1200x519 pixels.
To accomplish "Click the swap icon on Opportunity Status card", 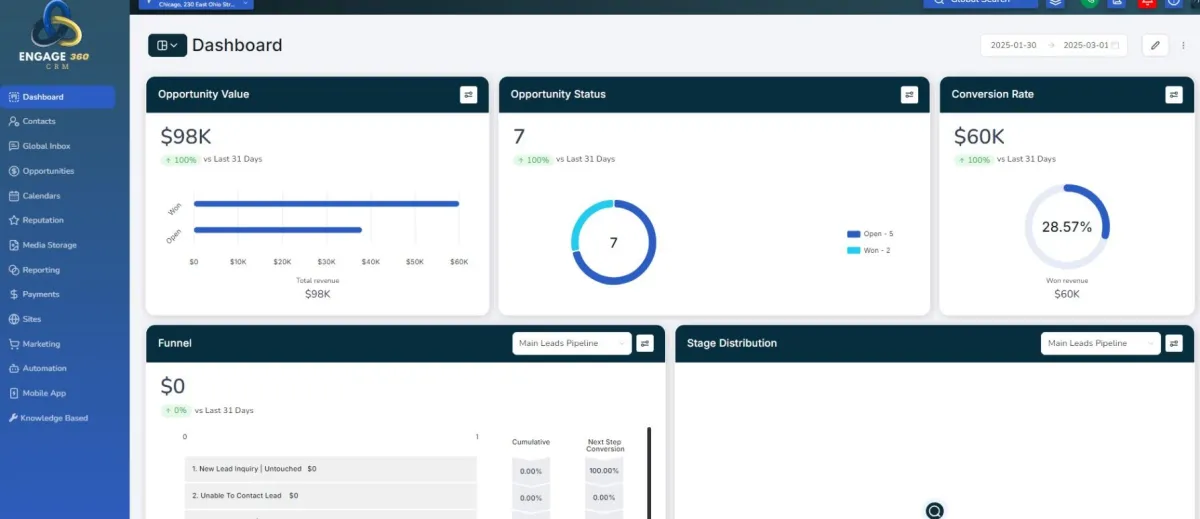I will click(x=909, y=94).
